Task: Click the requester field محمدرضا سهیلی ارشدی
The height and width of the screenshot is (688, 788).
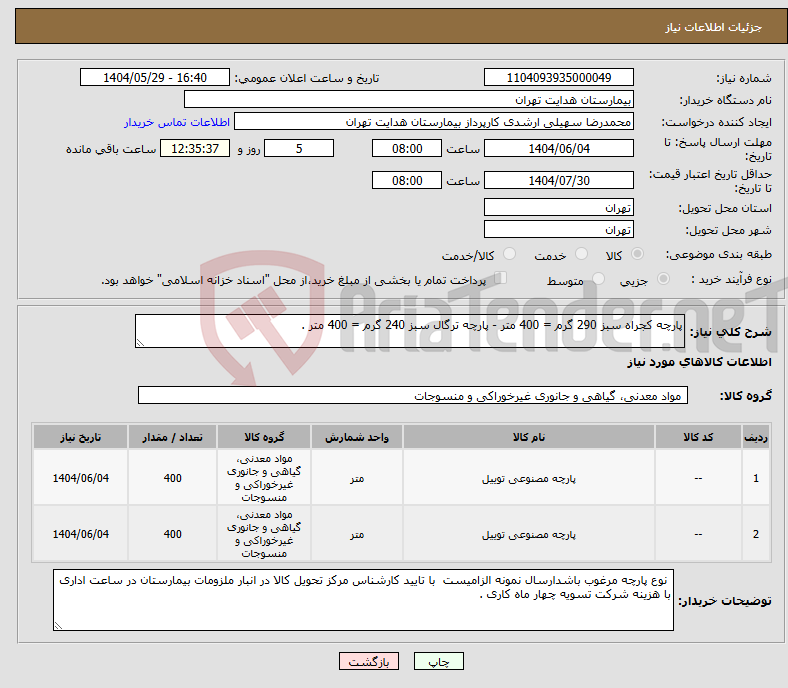Action: pos(434,122)
